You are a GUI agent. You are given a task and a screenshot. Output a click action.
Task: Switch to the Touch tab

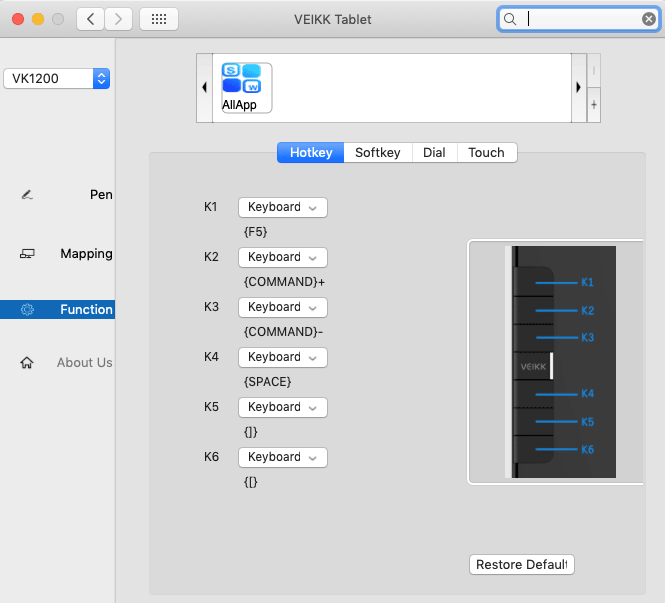pos(486,153)
